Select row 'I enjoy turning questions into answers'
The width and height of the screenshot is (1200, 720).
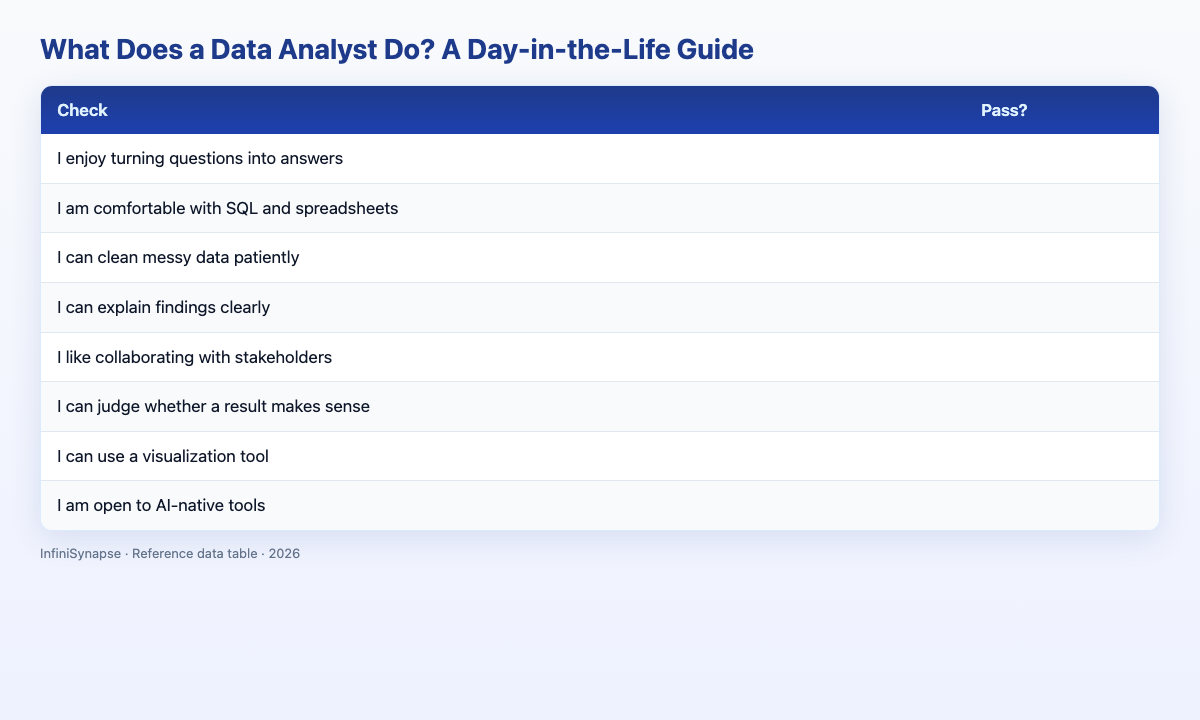600,159
